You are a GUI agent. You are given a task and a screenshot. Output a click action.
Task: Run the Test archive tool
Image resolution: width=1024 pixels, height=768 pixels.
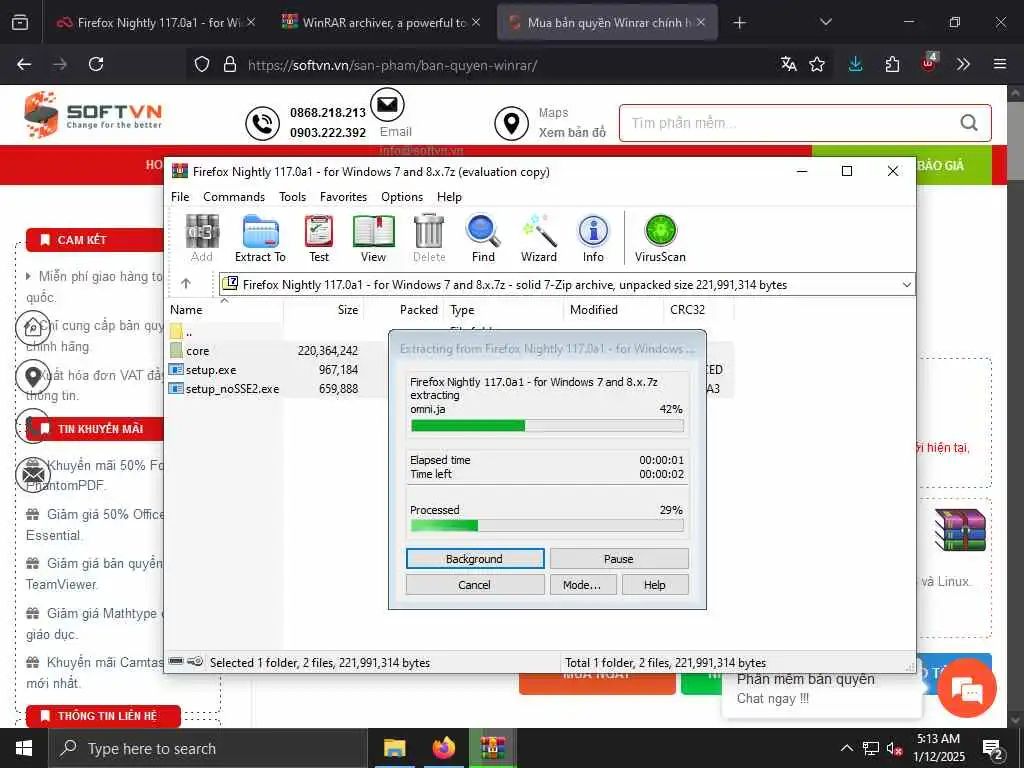pos(319,239)
